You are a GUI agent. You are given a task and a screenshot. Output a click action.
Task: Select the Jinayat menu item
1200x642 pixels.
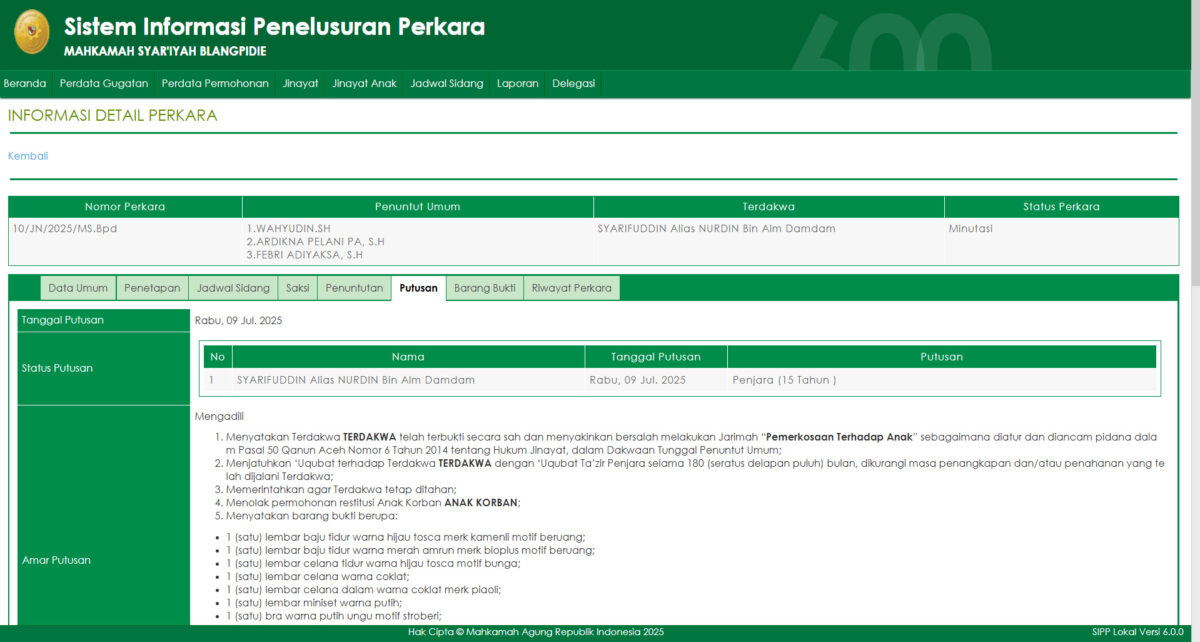coord(300,84)
